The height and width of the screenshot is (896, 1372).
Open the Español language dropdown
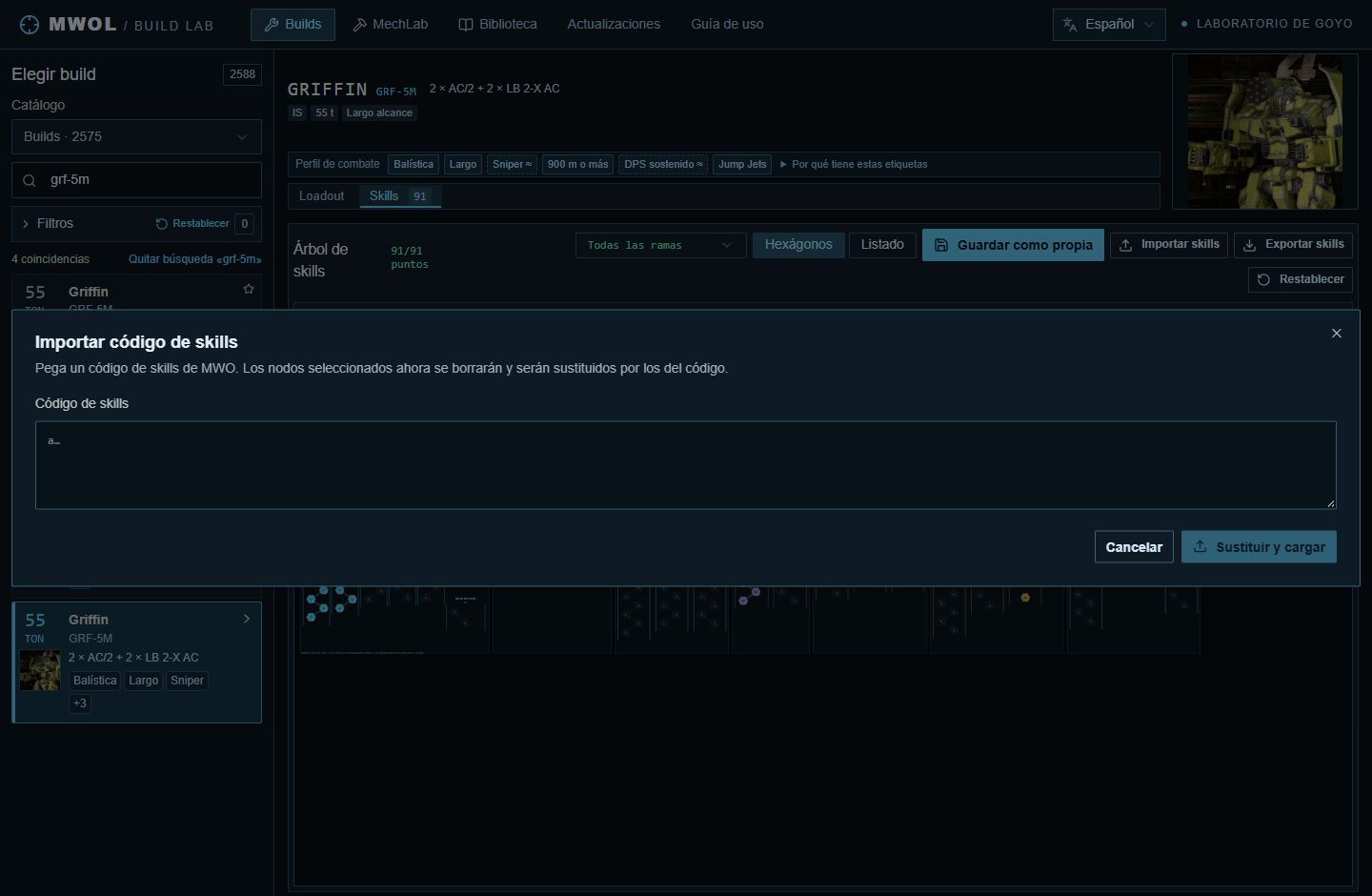(x=1109, y=25)
